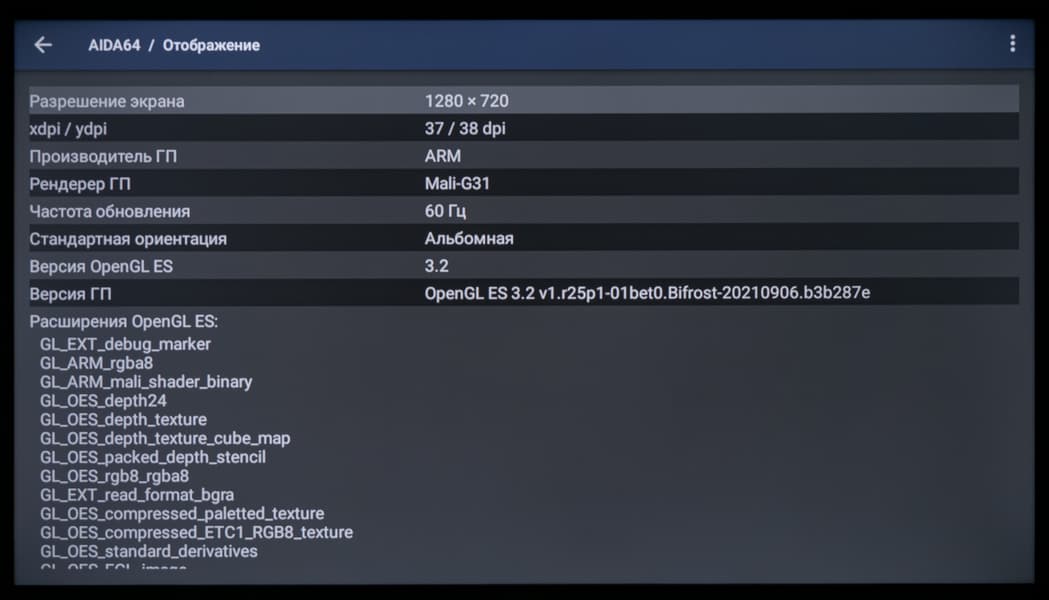Click GL_EXT_read_format_bgra extension line
Screen dimensions: 1049x600
137,495
